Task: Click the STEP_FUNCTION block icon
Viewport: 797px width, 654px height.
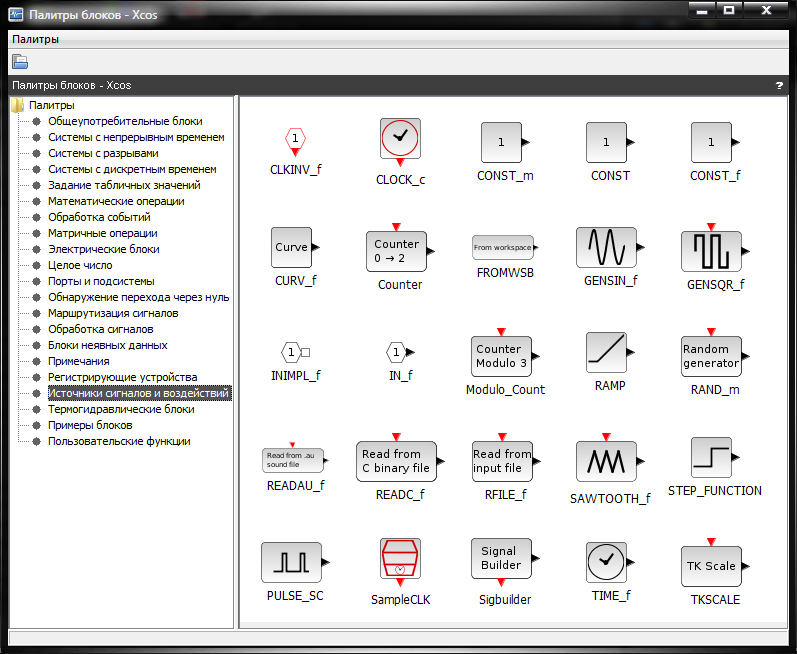Action: tap(711, 457)
